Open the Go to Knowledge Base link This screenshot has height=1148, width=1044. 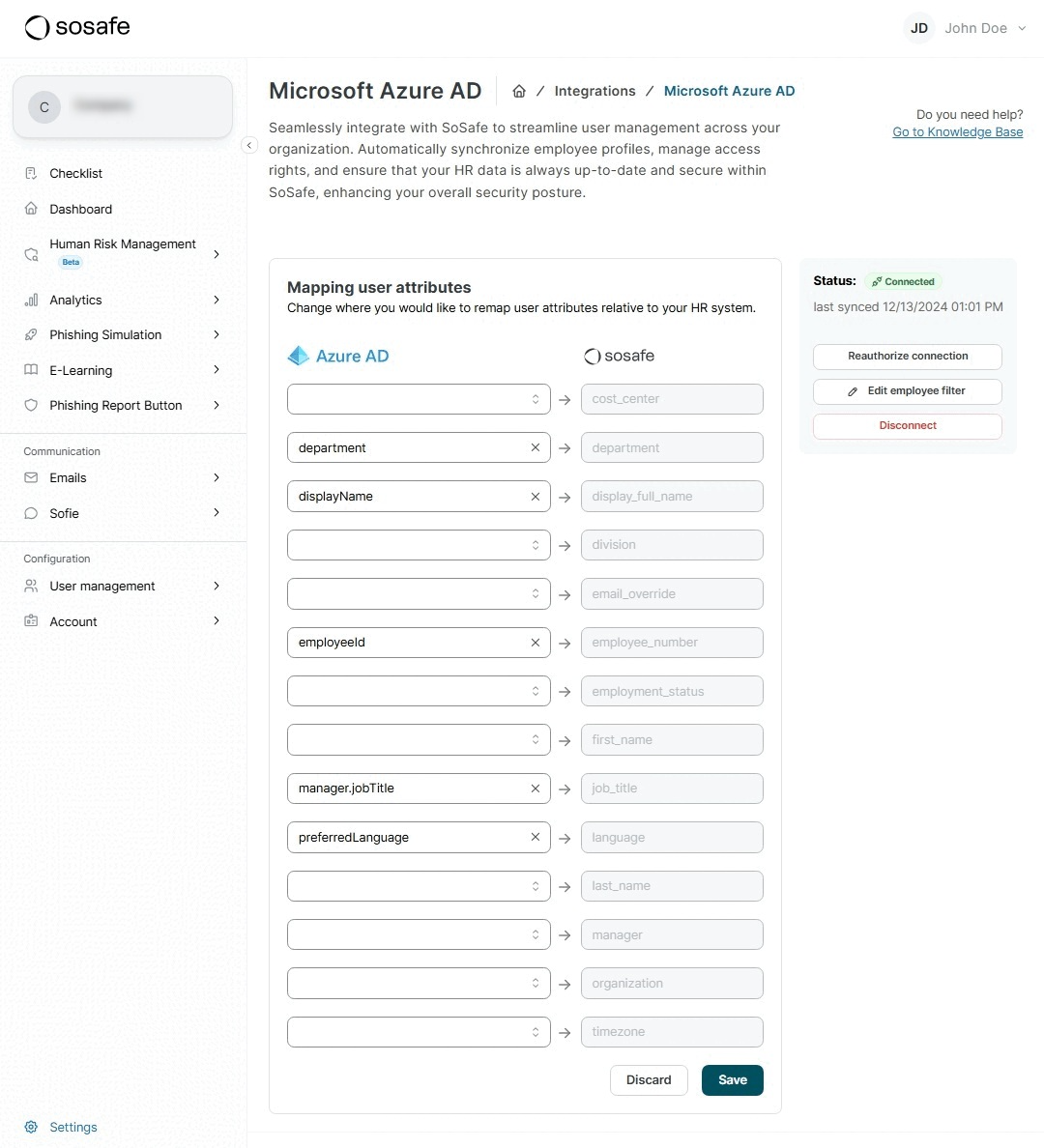pos(957,132)
